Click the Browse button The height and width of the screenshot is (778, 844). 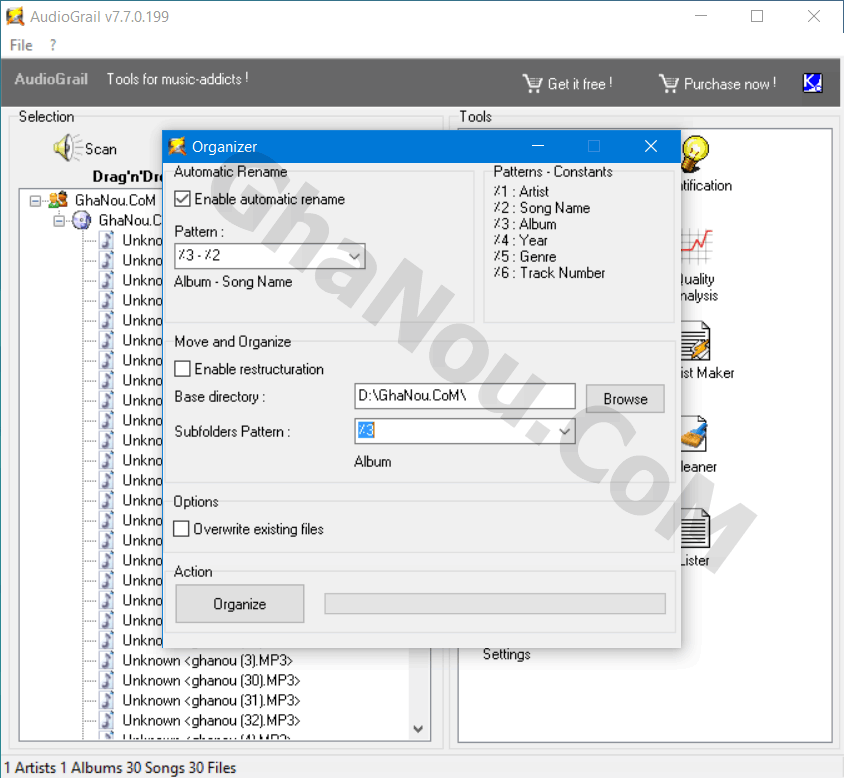tap(625, 399)
